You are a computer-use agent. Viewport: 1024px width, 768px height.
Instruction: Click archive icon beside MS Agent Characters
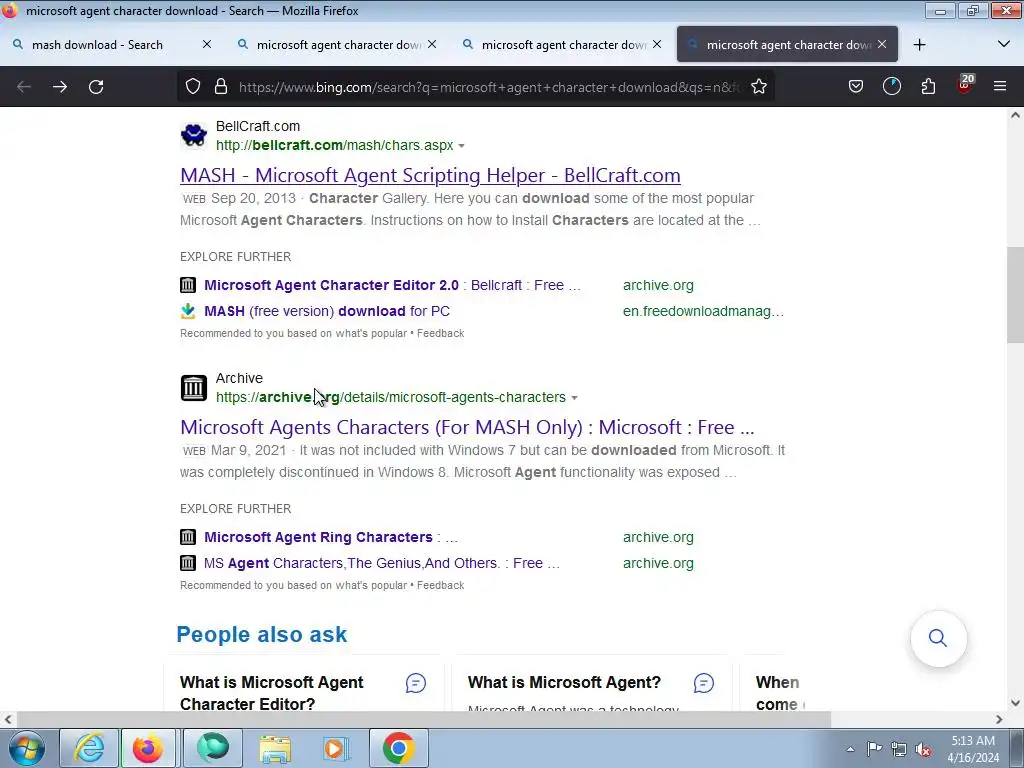tap(188, 563)
